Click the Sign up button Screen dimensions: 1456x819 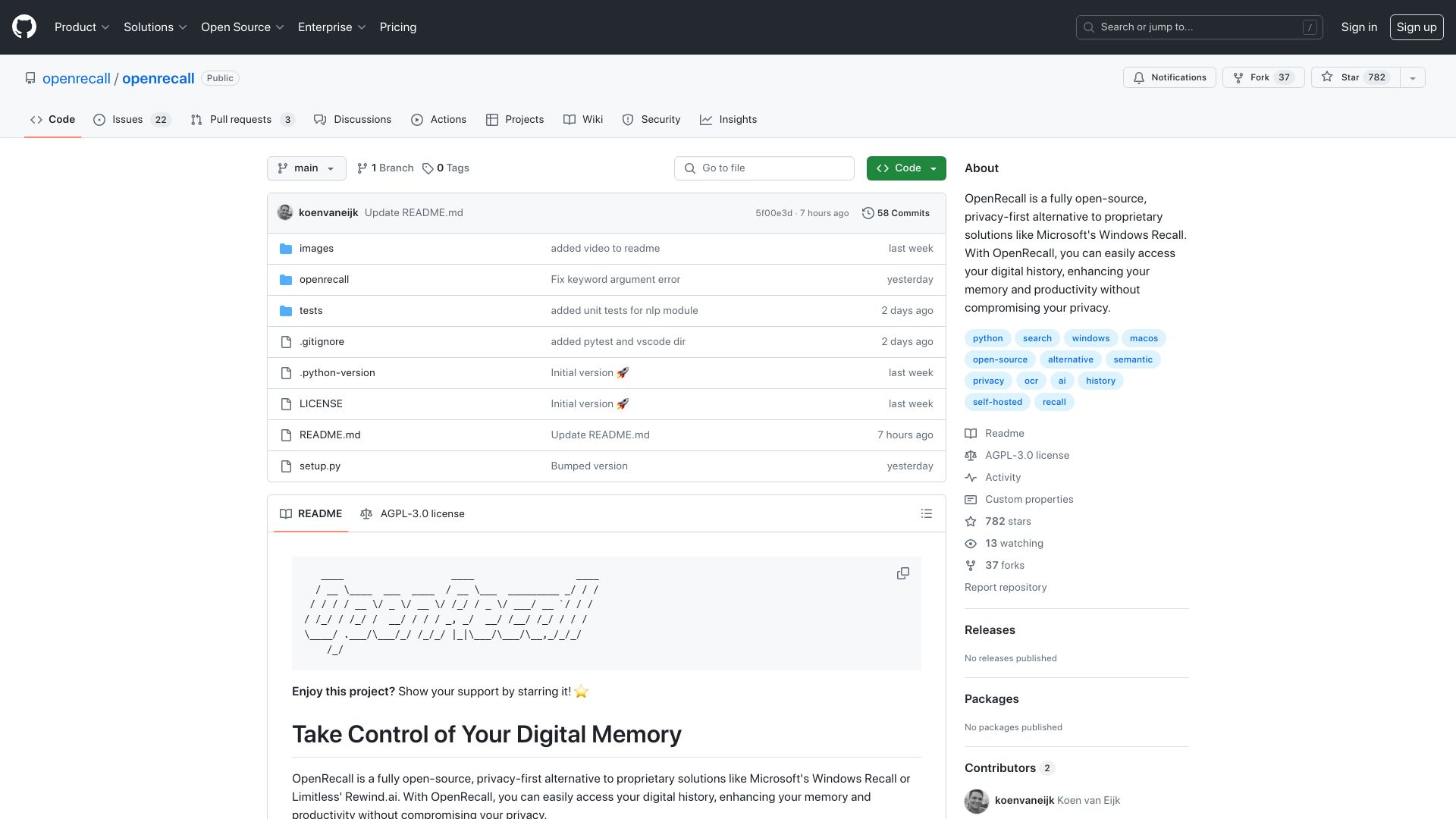coord(1416,27)
